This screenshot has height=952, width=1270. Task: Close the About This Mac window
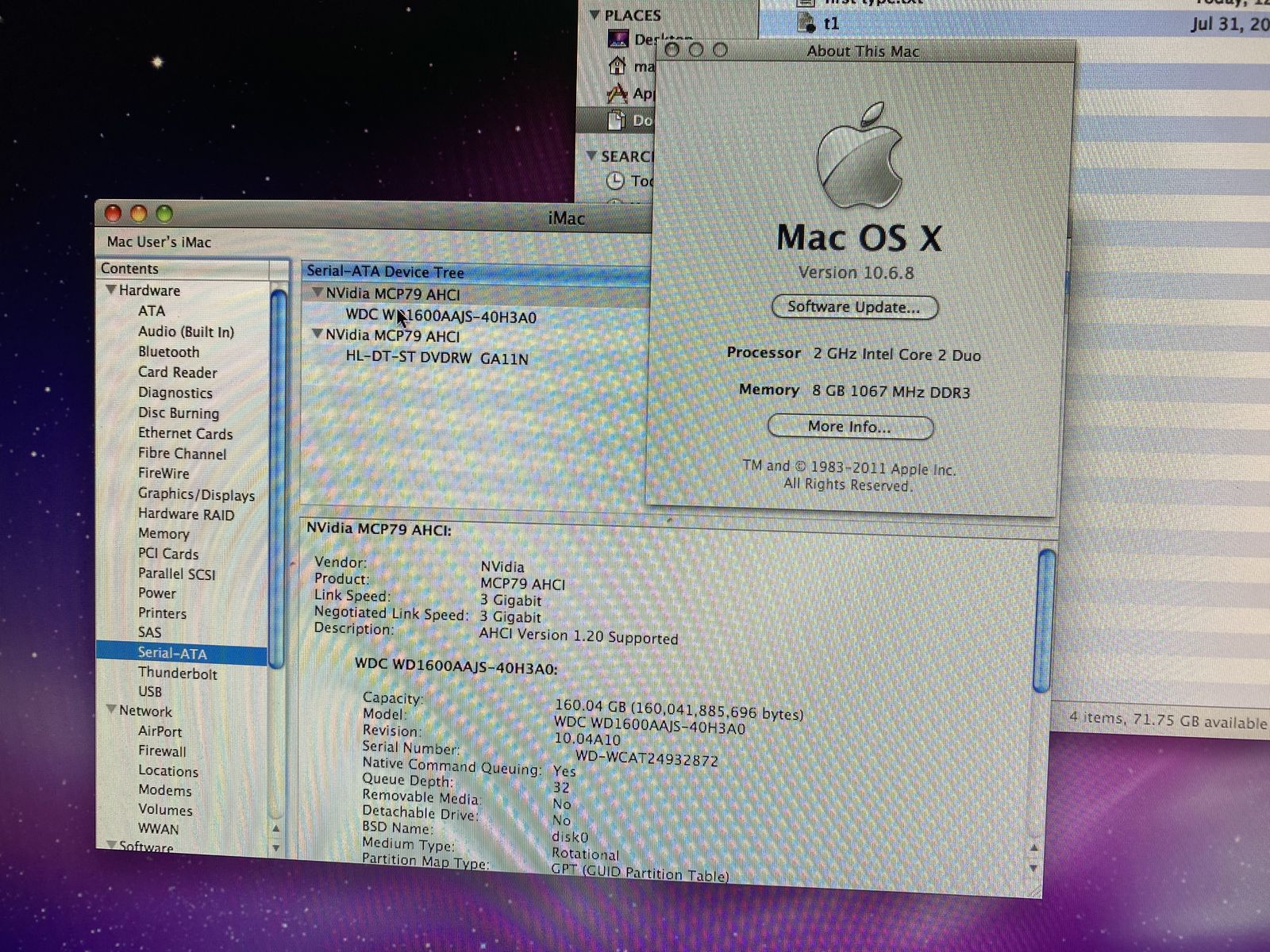pyautogui.click(x=672, y=50)
